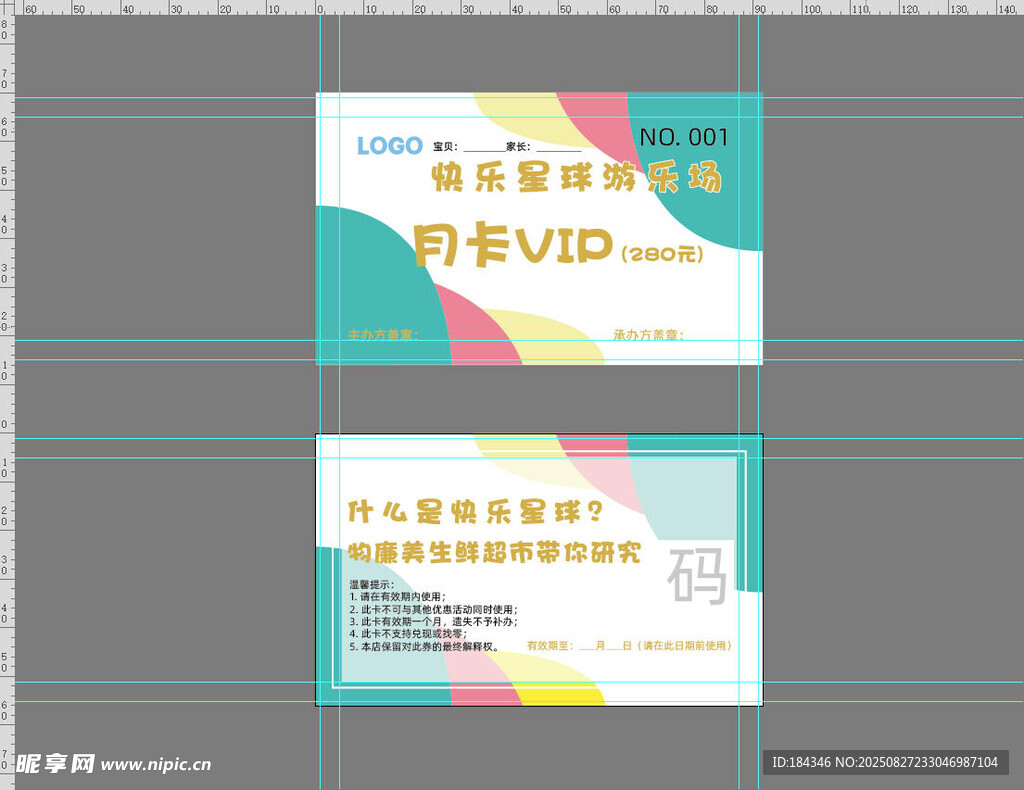Image resolution: width=1024 pixels, height=790 pixels.
Task: Click the 什么是快乐星球? heading on back card
Action: coord(475,512)
